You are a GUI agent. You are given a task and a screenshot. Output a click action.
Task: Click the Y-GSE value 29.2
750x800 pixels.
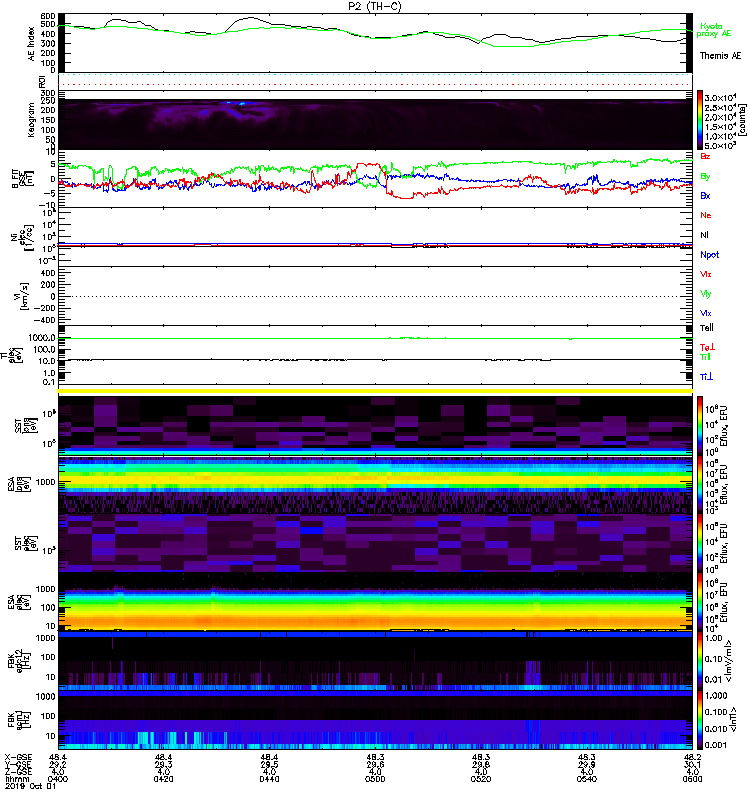(x=58, y=765)
